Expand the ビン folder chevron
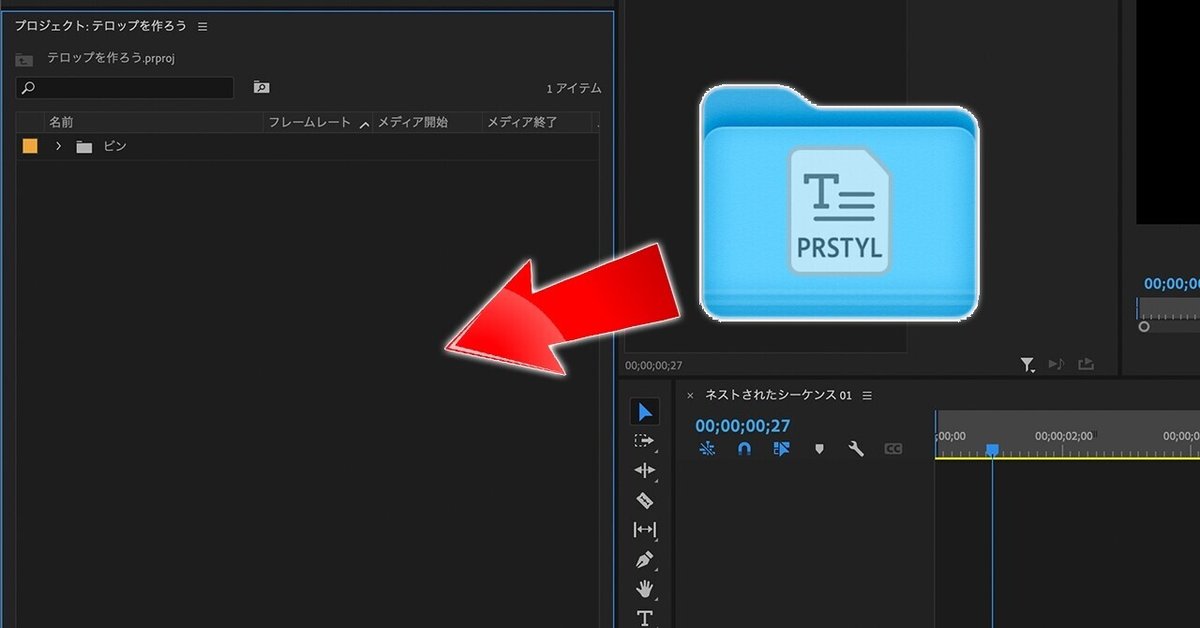This screenshot has height=628, width=1200. click(59, 146)
